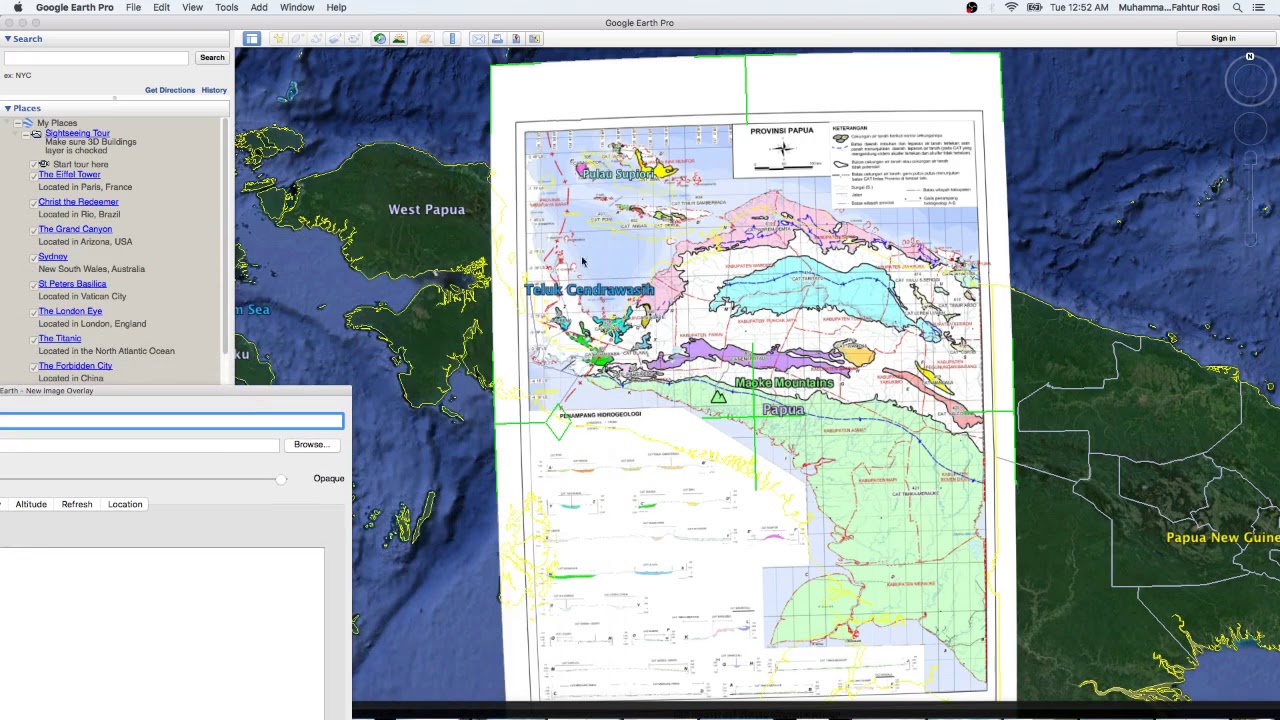The image size is (1280, 720).
Task: Open Notification Center in the menu bar
Action: tap(1258, 7)
